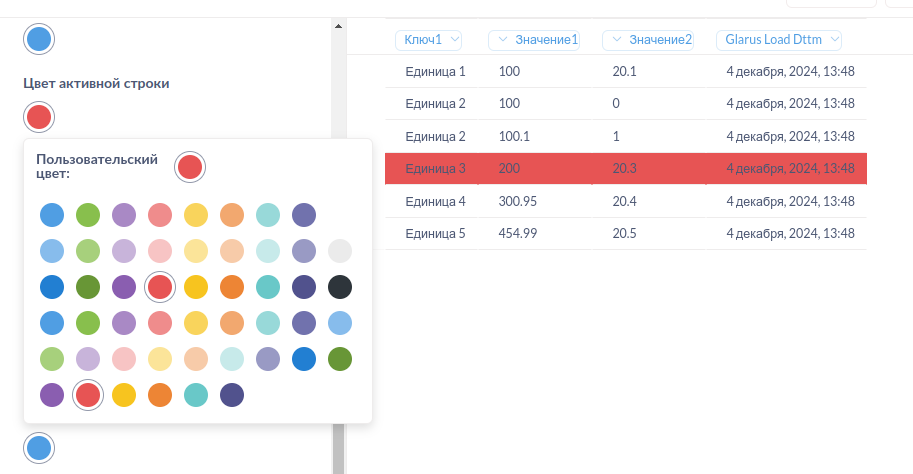Image resolution: width=913 pixels, height=474 pixels.
Task: Pick the black color swatch
Action: [340, 287]
